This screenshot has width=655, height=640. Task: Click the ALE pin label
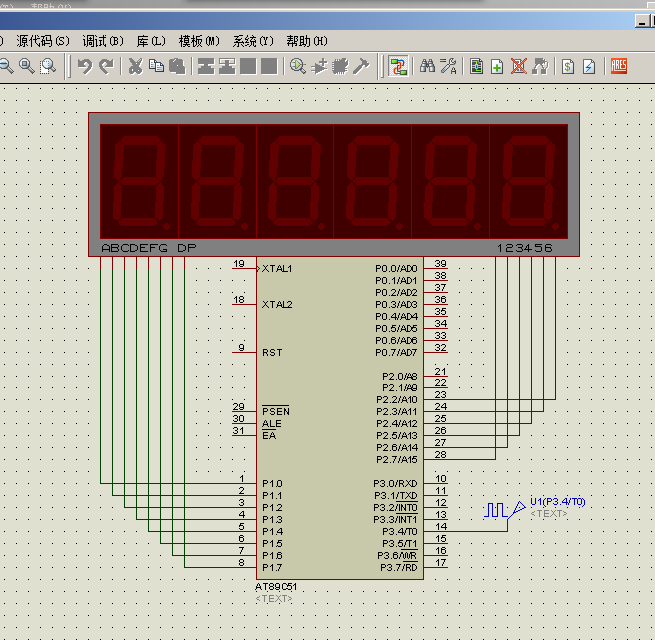(272, 424)
